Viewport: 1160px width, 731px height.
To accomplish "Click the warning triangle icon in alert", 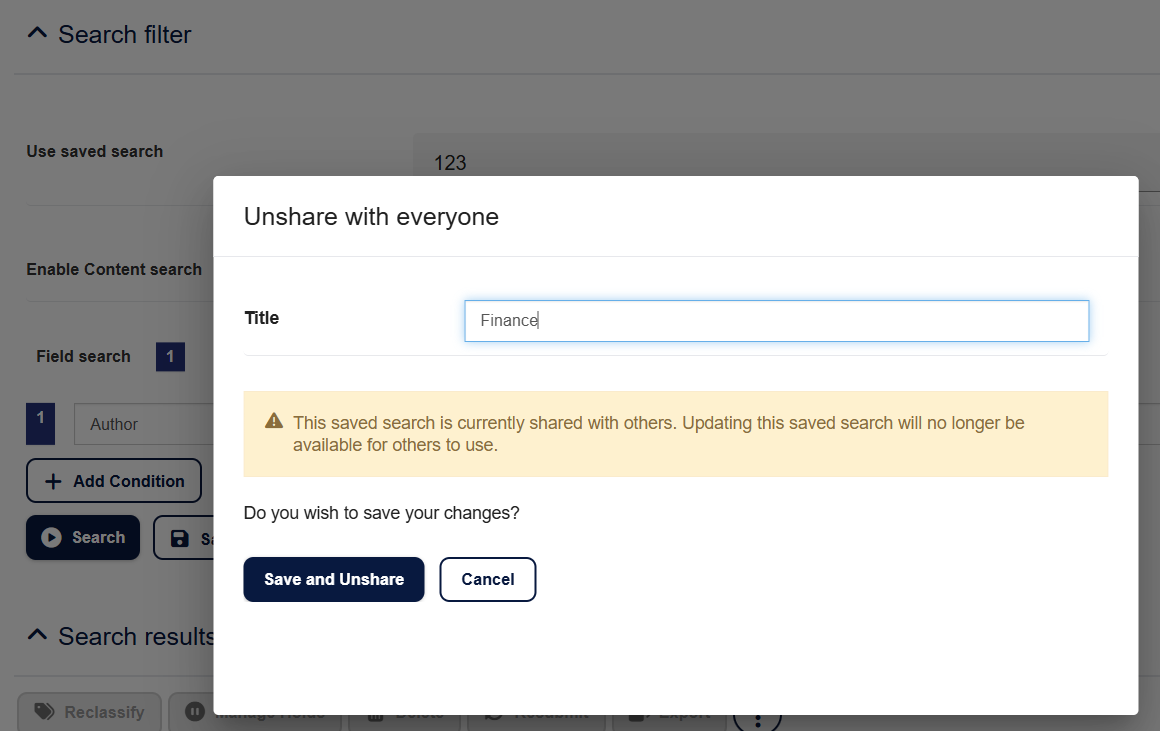I will click(274, 422).
